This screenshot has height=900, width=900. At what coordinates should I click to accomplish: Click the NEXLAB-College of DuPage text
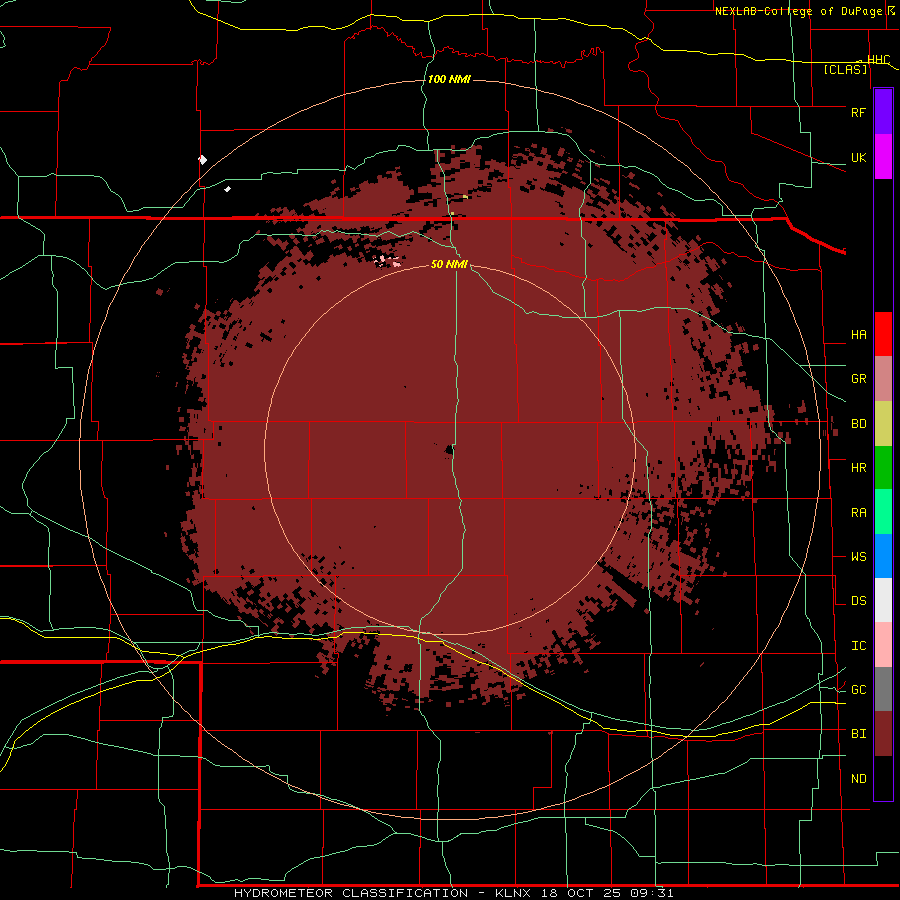click(800, 11)
